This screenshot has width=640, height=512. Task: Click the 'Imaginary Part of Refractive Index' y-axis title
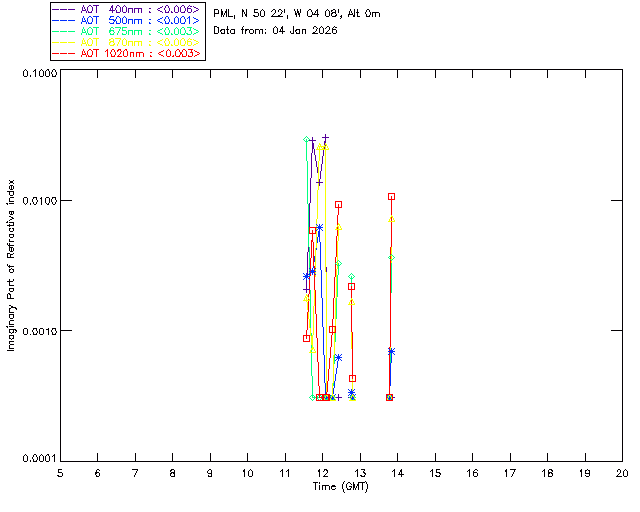tap(12, 266)
